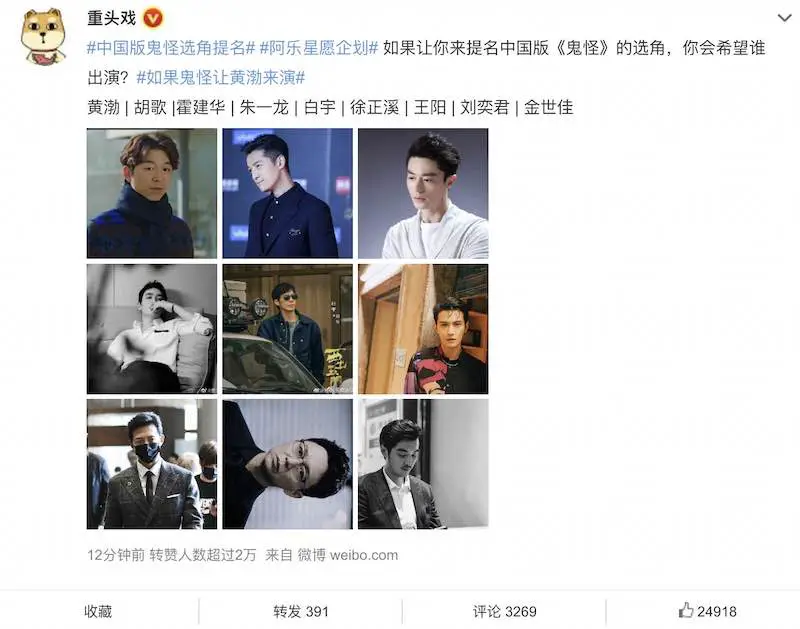
Task: Click the orange verified V badge
Action: point(153,19)
